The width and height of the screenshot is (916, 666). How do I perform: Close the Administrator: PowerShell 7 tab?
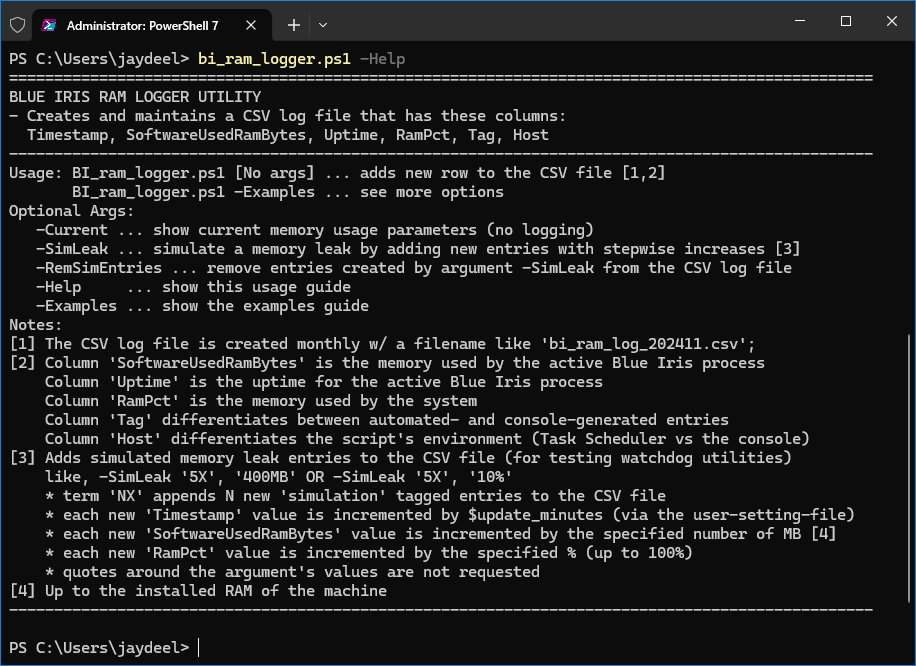(x=251, y=25)
